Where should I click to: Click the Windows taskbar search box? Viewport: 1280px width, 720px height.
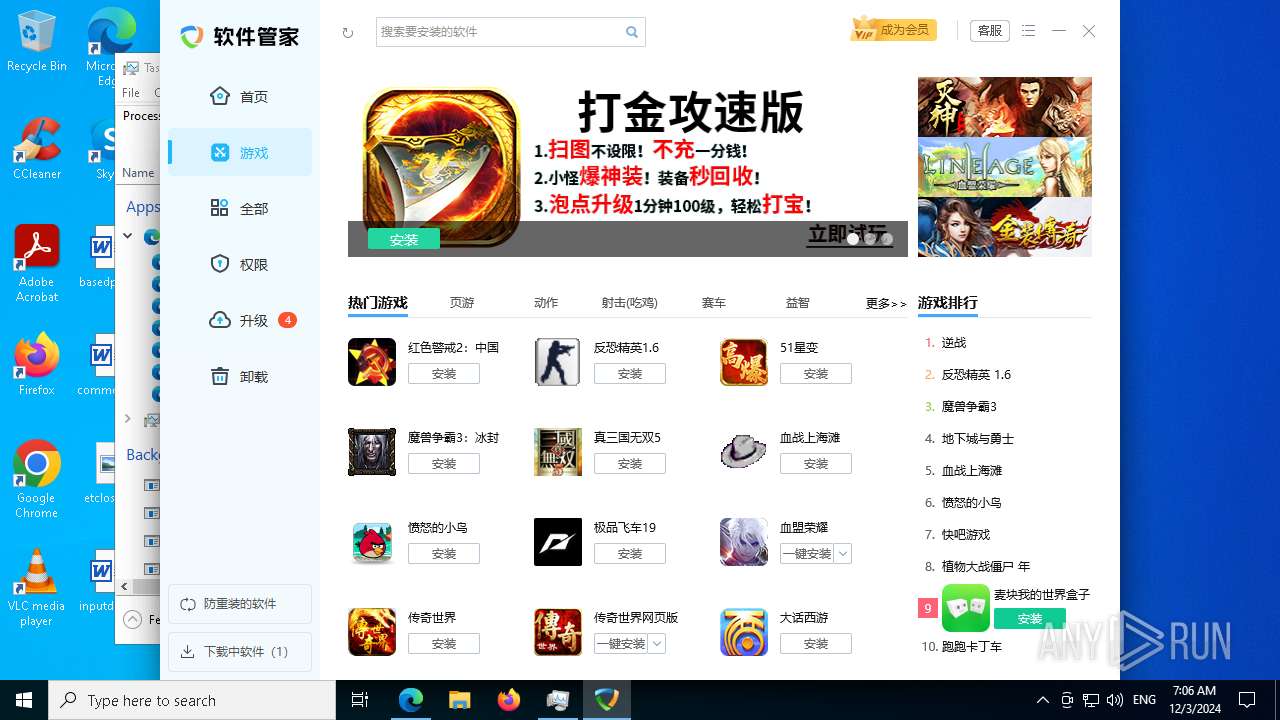tap(192, 700)
